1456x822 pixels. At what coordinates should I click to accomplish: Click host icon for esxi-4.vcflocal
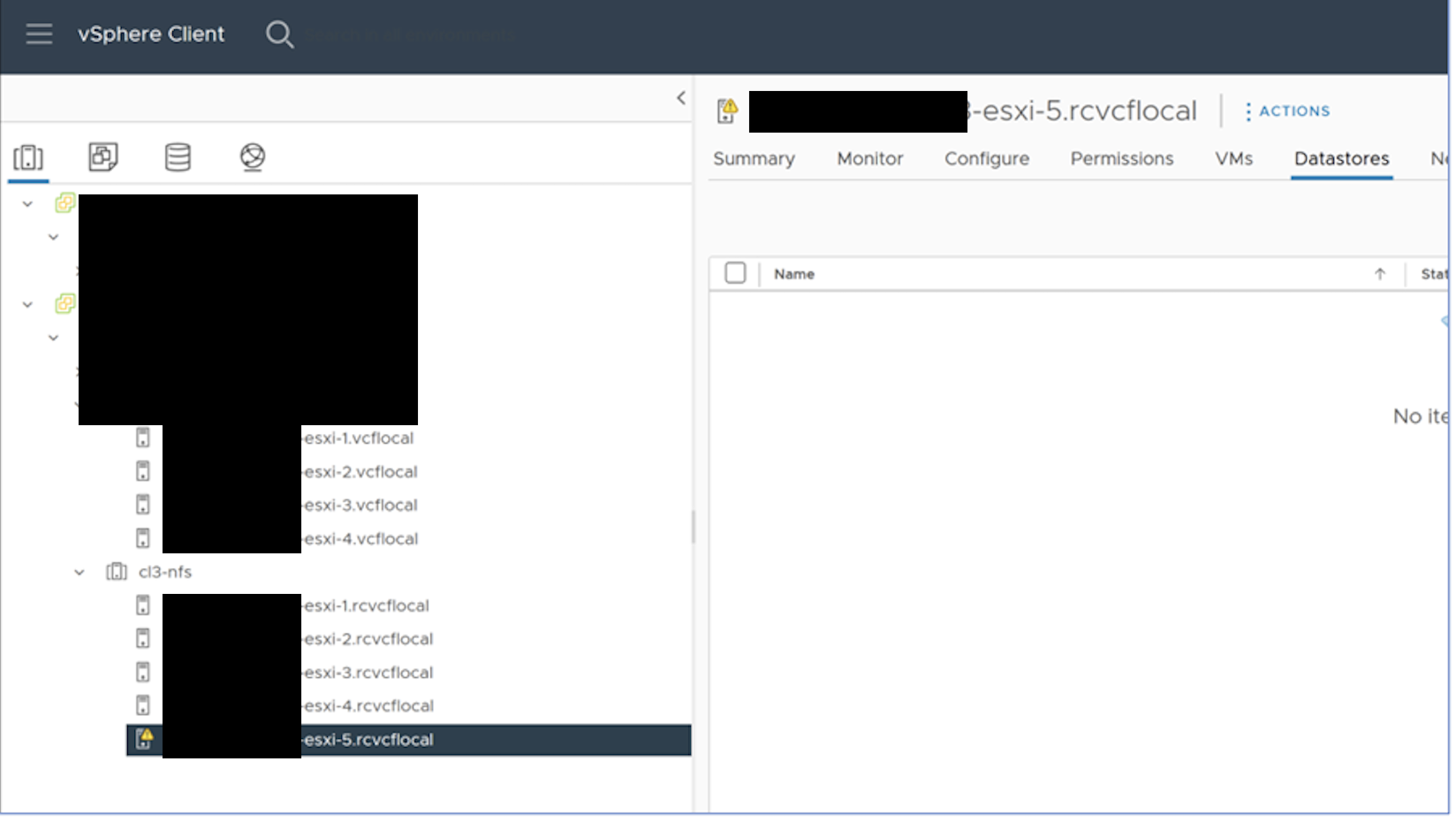click(x=143, y=538)
